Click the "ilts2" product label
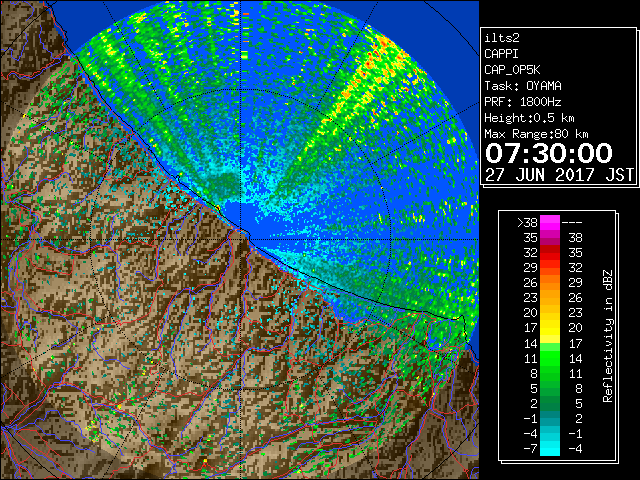 click(x=502, y=38)
